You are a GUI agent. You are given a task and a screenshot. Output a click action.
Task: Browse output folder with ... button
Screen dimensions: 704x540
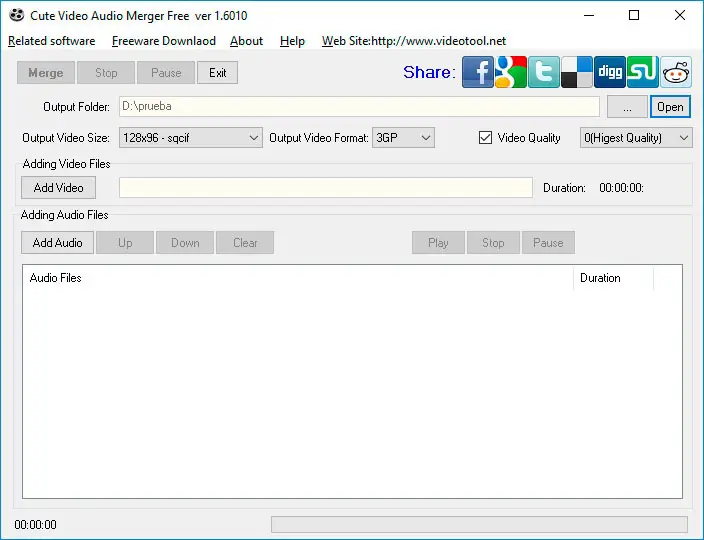[x=627, y=107]
